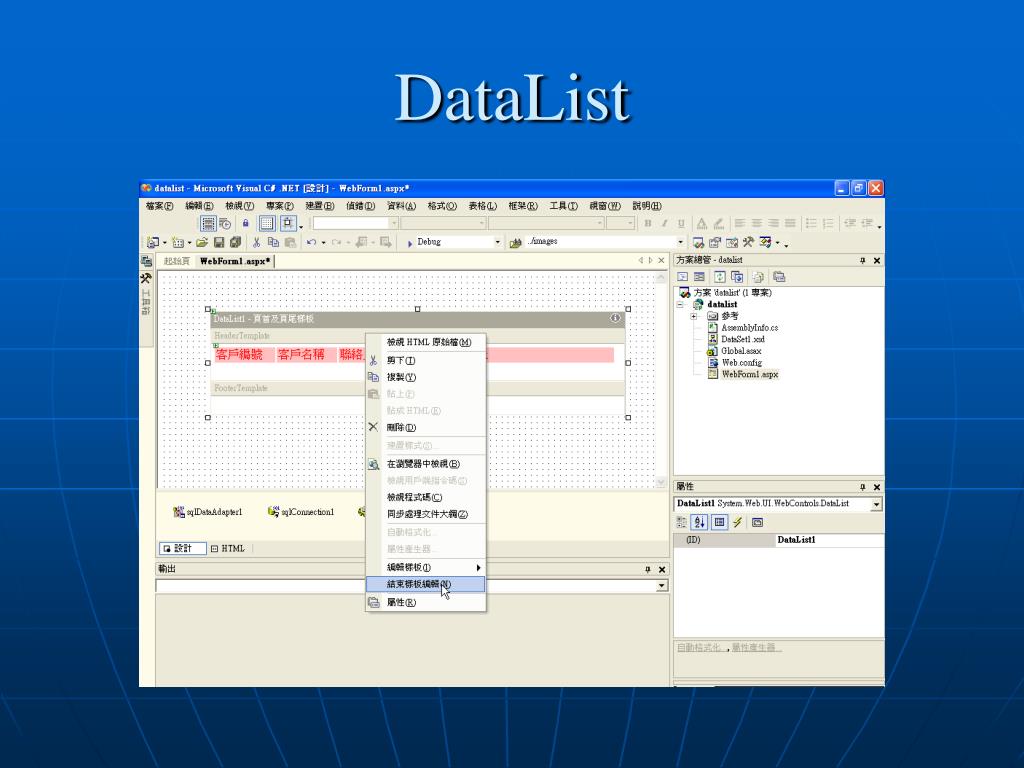1024x768 pixels.
Task: Pin the Solution Explorer panel
Action: point(863,261)
